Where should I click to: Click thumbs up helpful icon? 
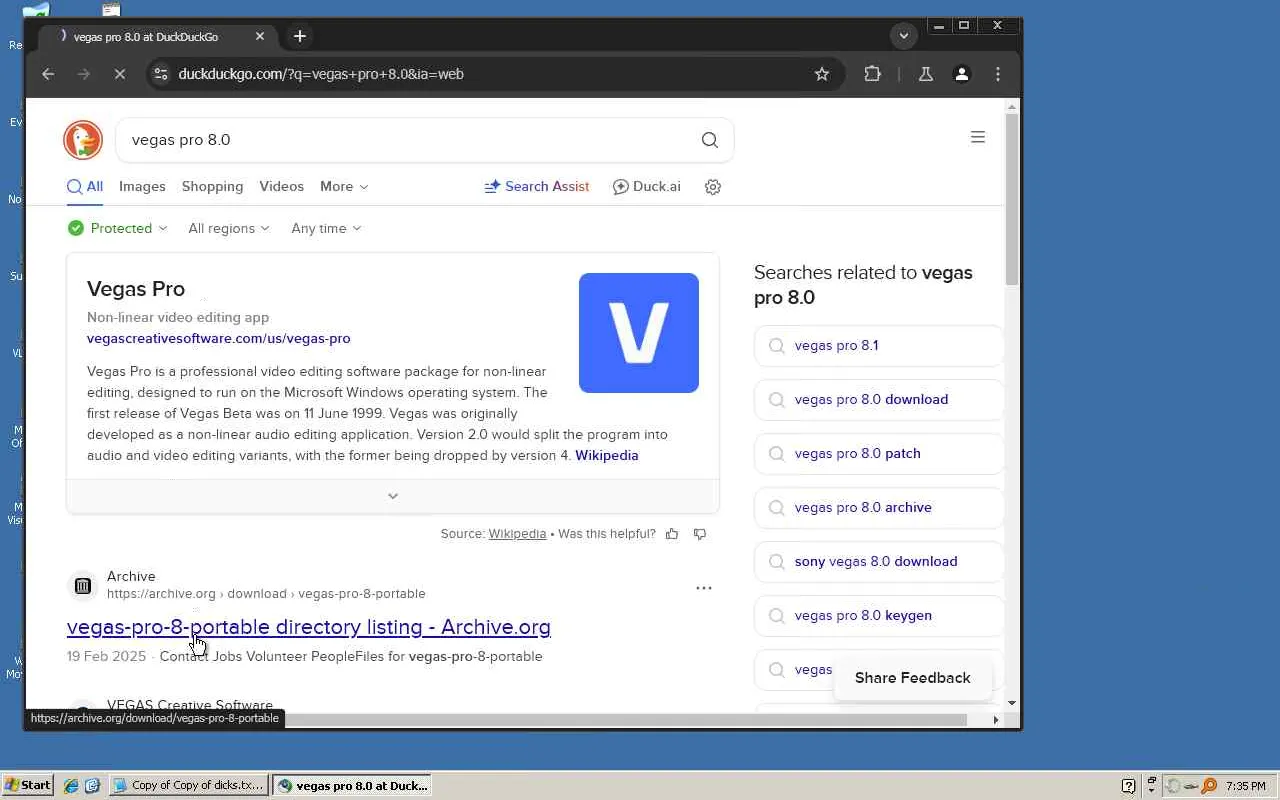click(672, 534)
